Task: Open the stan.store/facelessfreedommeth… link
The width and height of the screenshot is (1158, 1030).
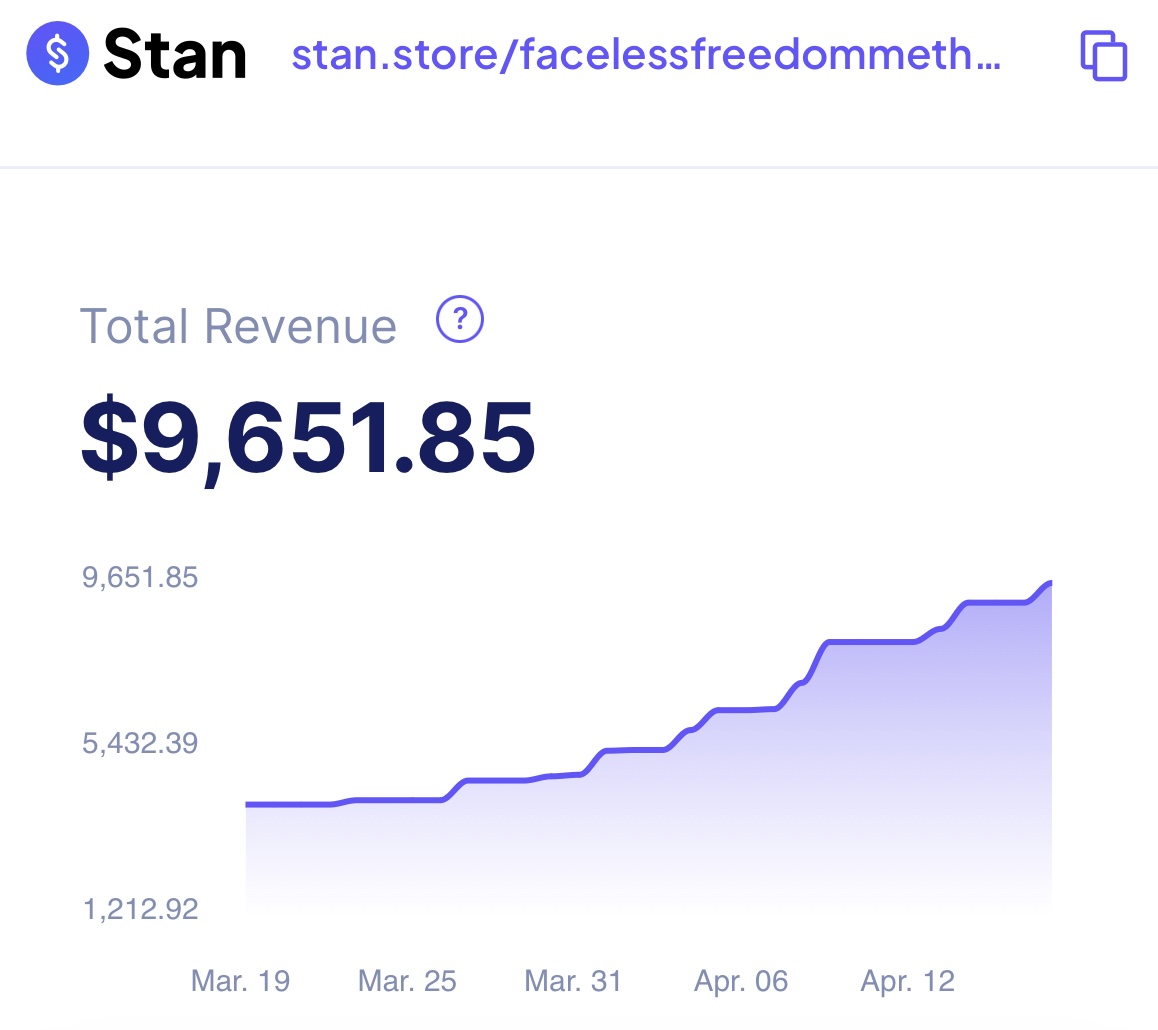Action: (x=645, y=55)
